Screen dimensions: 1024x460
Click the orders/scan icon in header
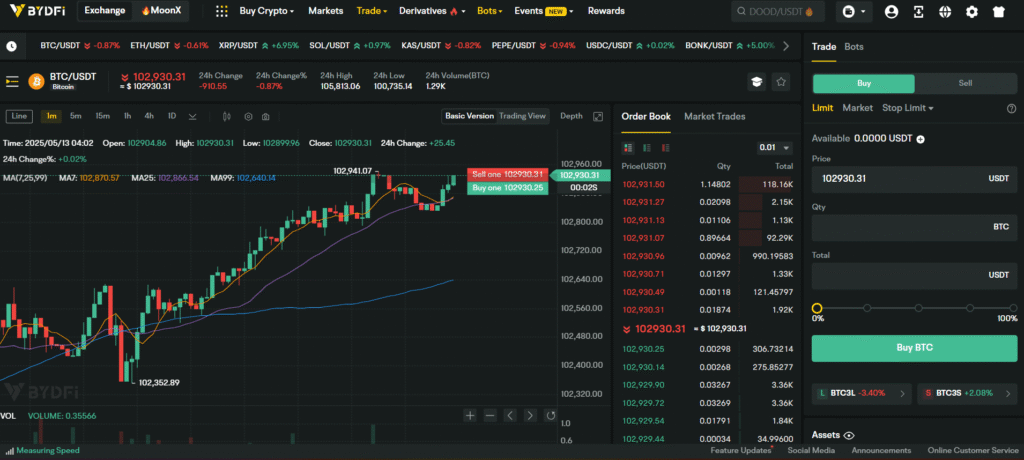pos(918,12)
